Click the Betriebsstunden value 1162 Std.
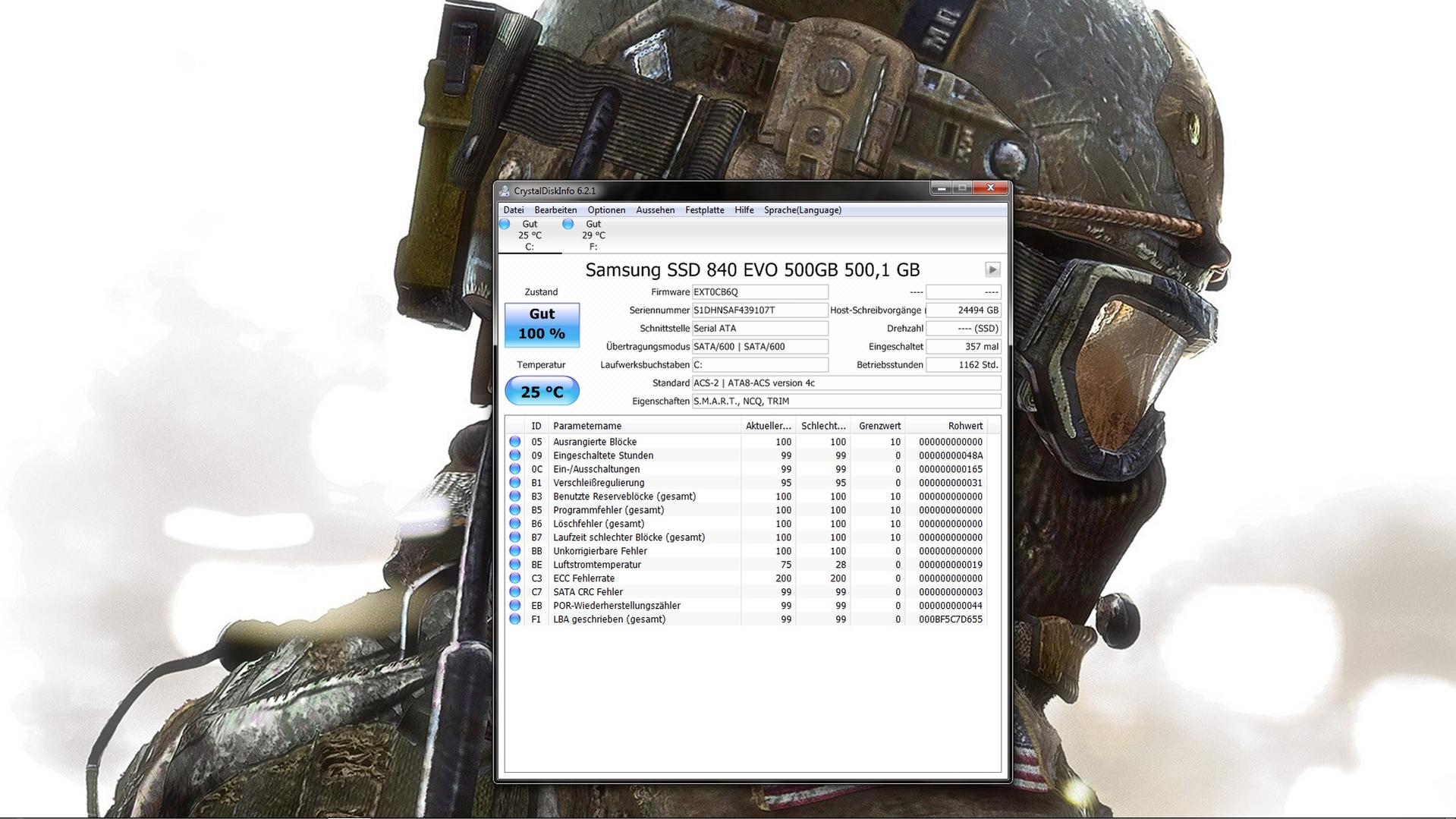Viewport: 1456px width, 819px height. [964, 365]
